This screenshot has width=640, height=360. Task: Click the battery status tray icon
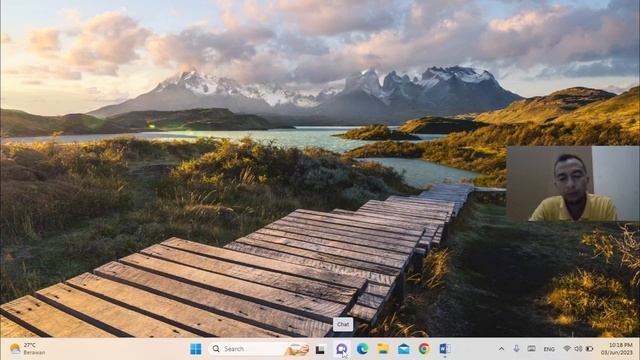589,349
